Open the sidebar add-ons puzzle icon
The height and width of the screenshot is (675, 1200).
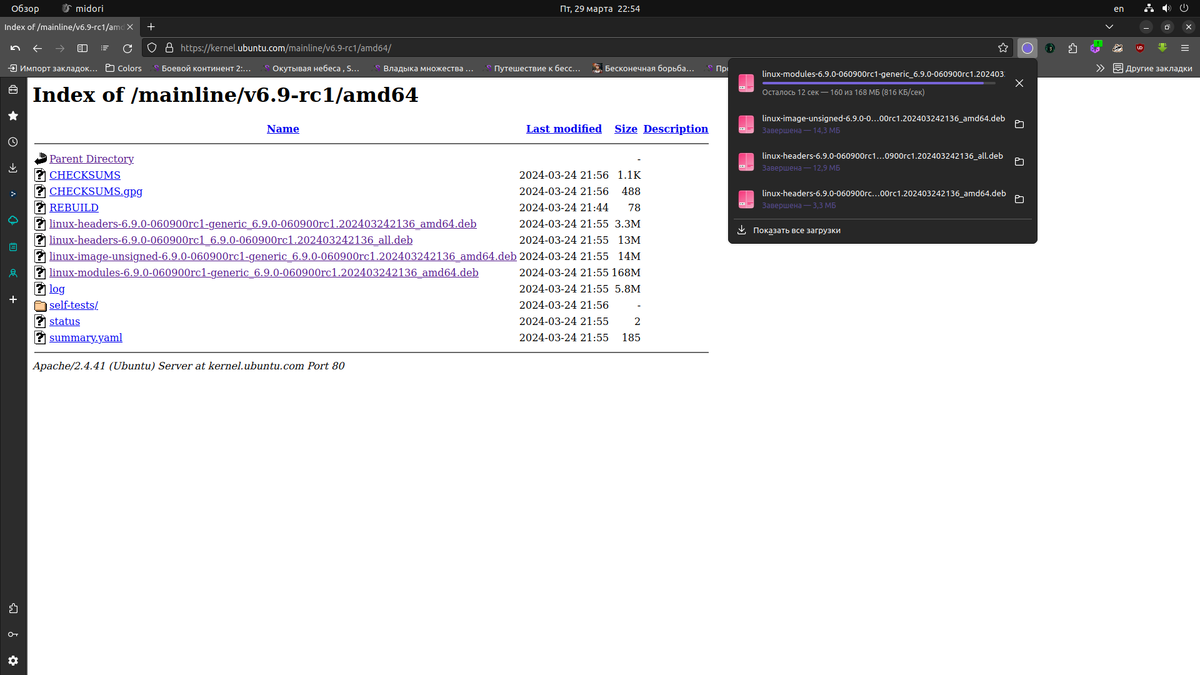tap(13, 609)
